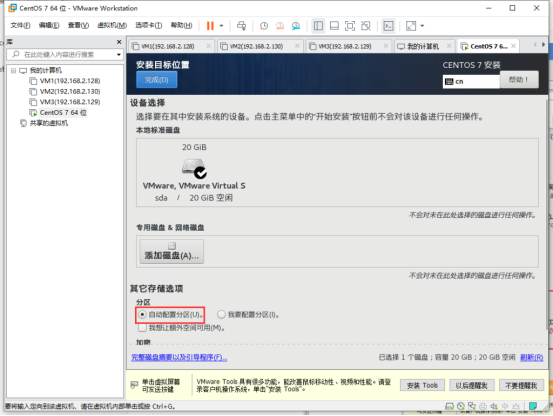Click the network adapter status bar icon
The image size is (553, 416).
(472, 406)
